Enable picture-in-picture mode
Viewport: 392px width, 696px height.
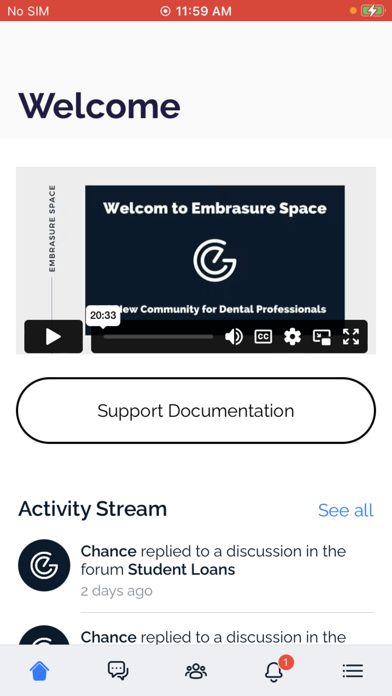coord(321,337)
